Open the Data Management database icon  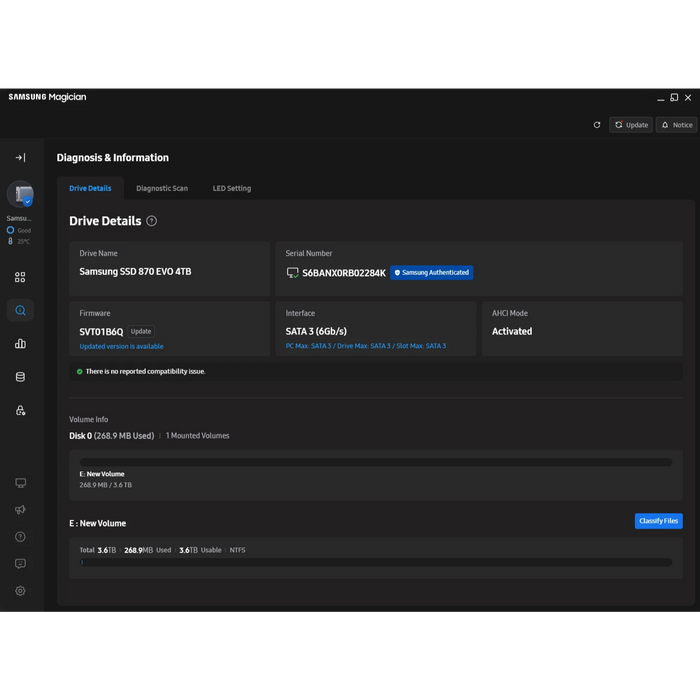[x=20, y=377]
